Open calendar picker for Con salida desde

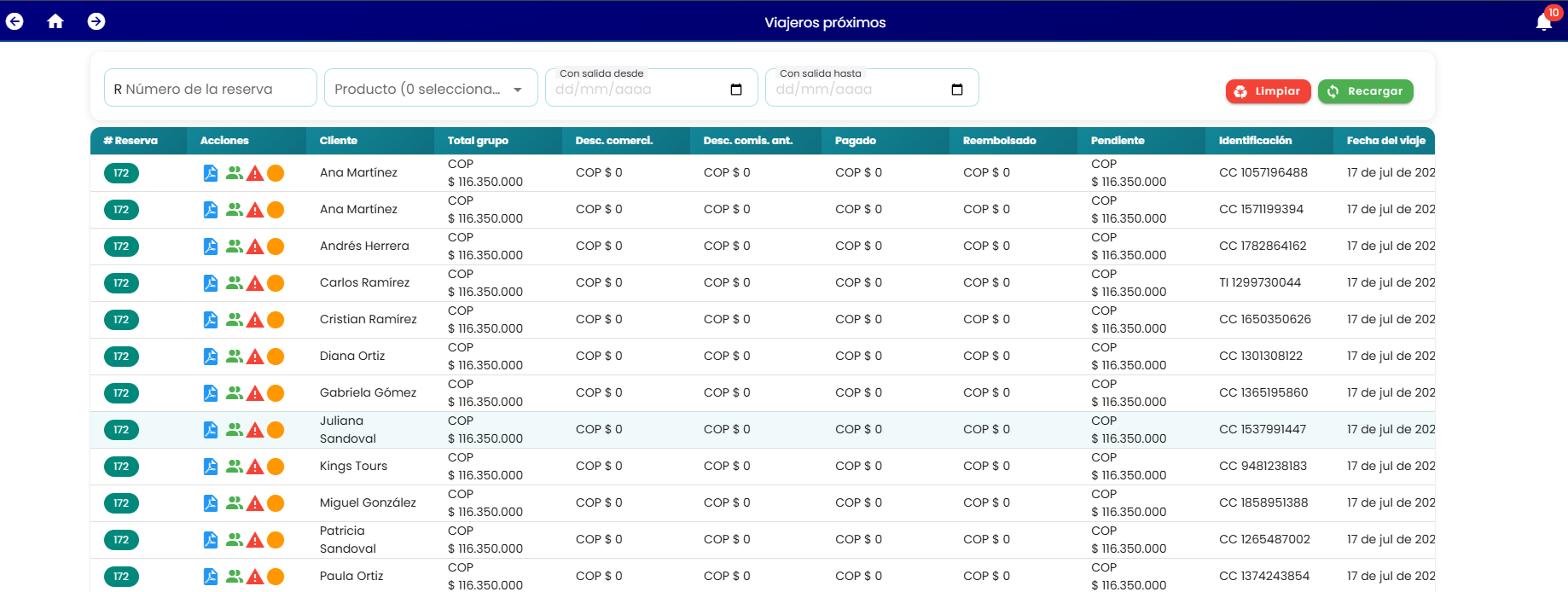point(736,90)
